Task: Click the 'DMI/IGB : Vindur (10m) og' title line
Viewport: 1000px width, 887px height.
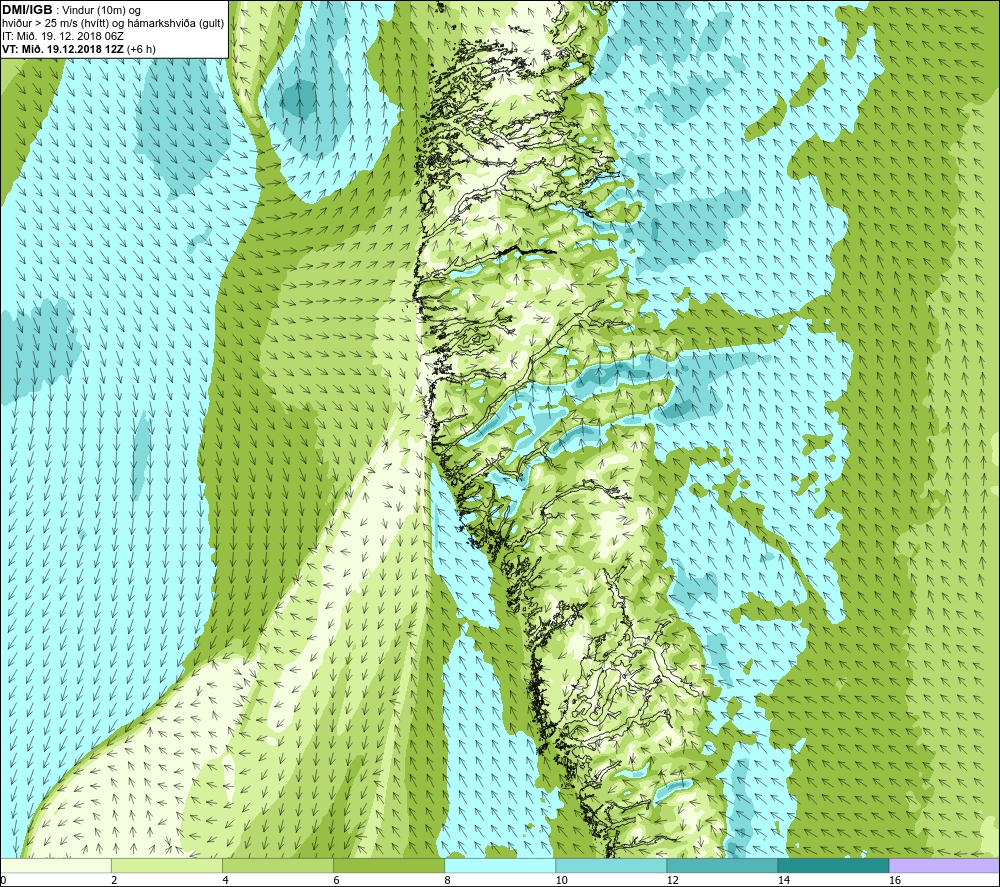Action: click(x=71, y=10)
